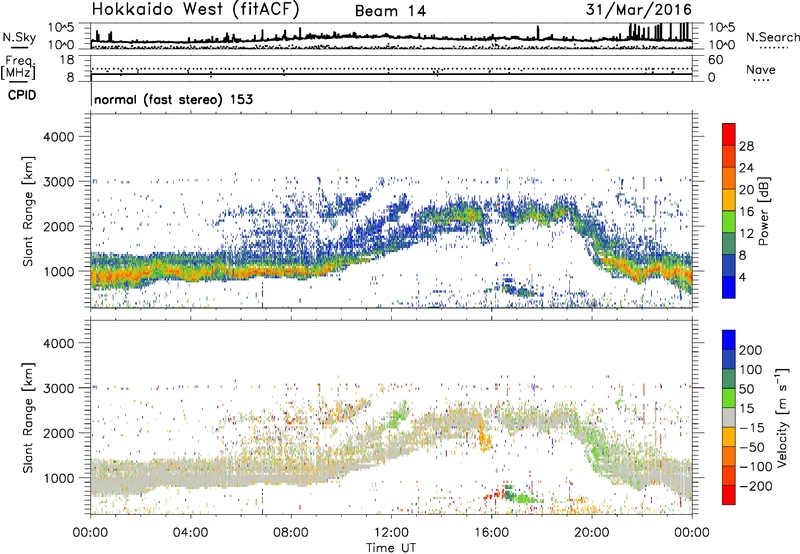The height and width of the screenshot is (554, 800).
Task: Click the '18' frequency axis tick label
Action: click(x=67, y=60)
